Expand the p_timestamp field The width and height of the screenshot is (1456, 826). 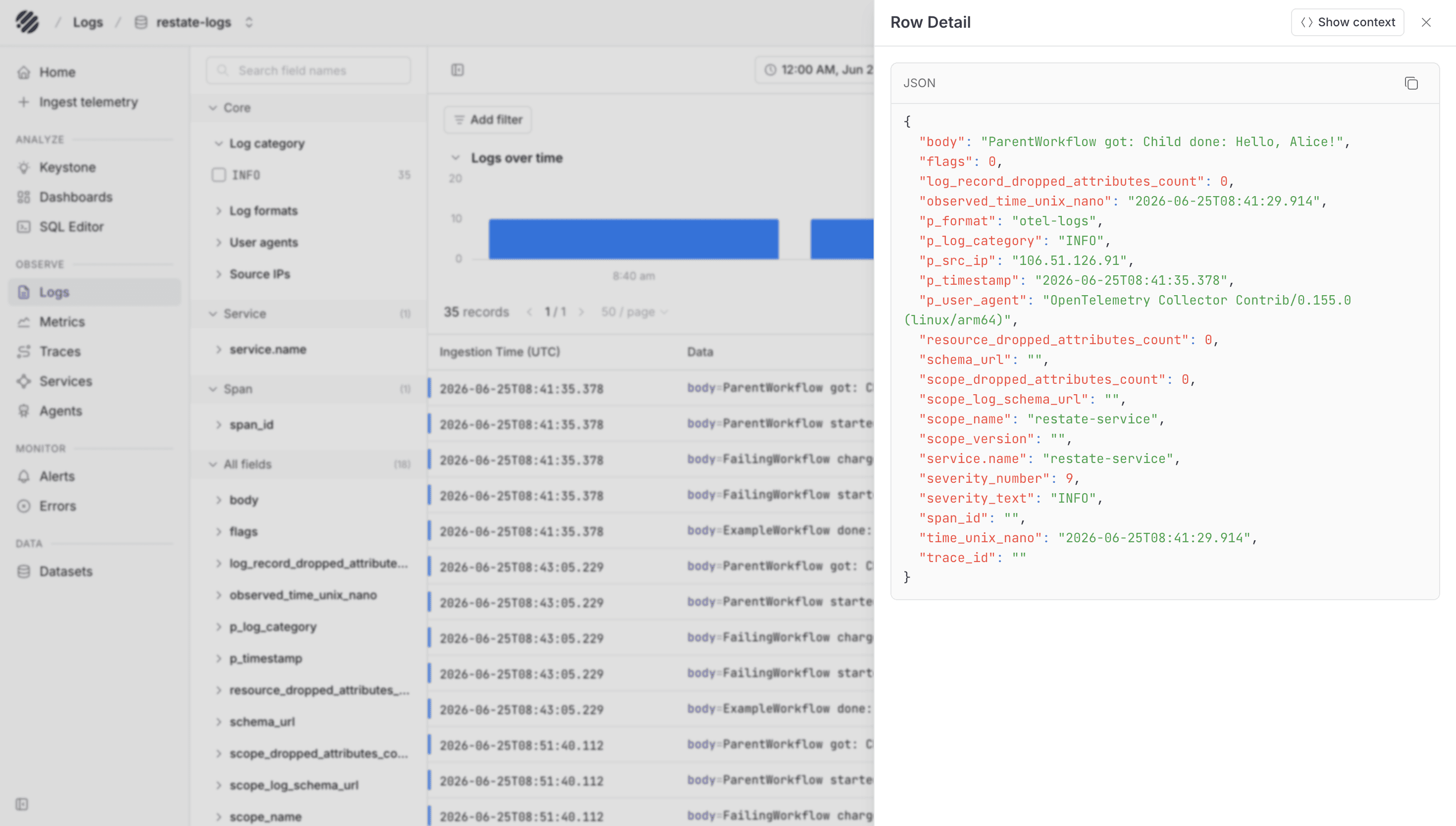(218, 659)
